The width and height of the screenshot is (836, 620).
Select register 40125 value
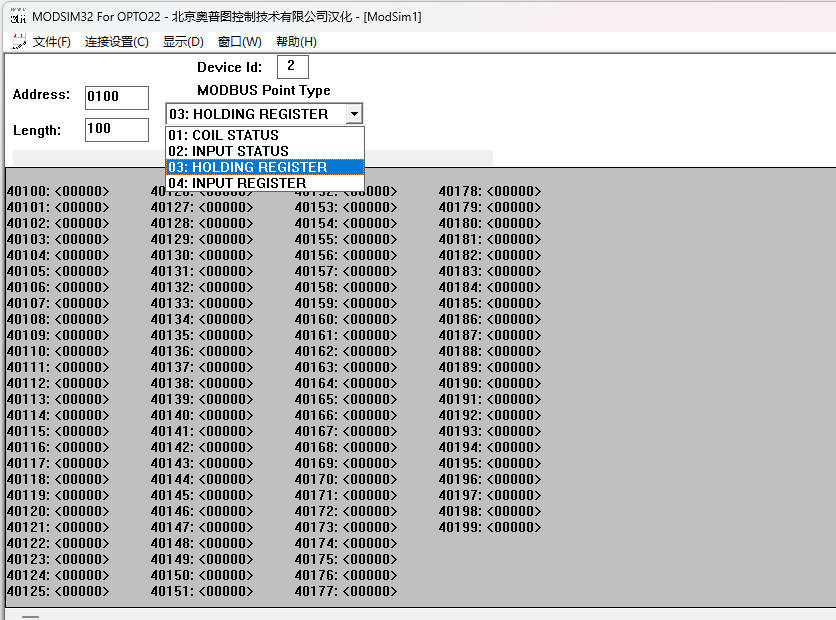pyautogui.click(x=81, y=591)
